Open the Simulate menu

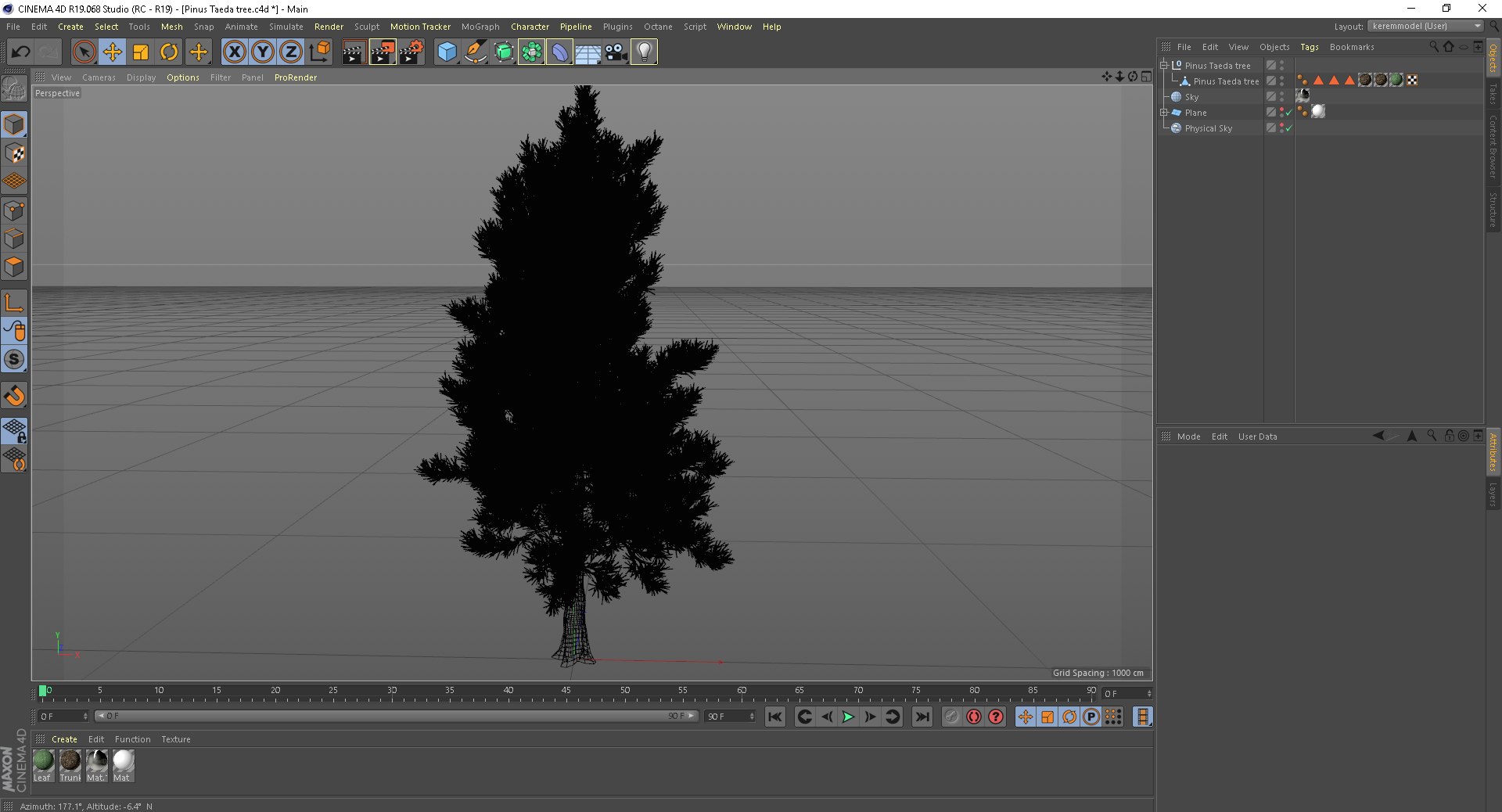pos(286,27)
